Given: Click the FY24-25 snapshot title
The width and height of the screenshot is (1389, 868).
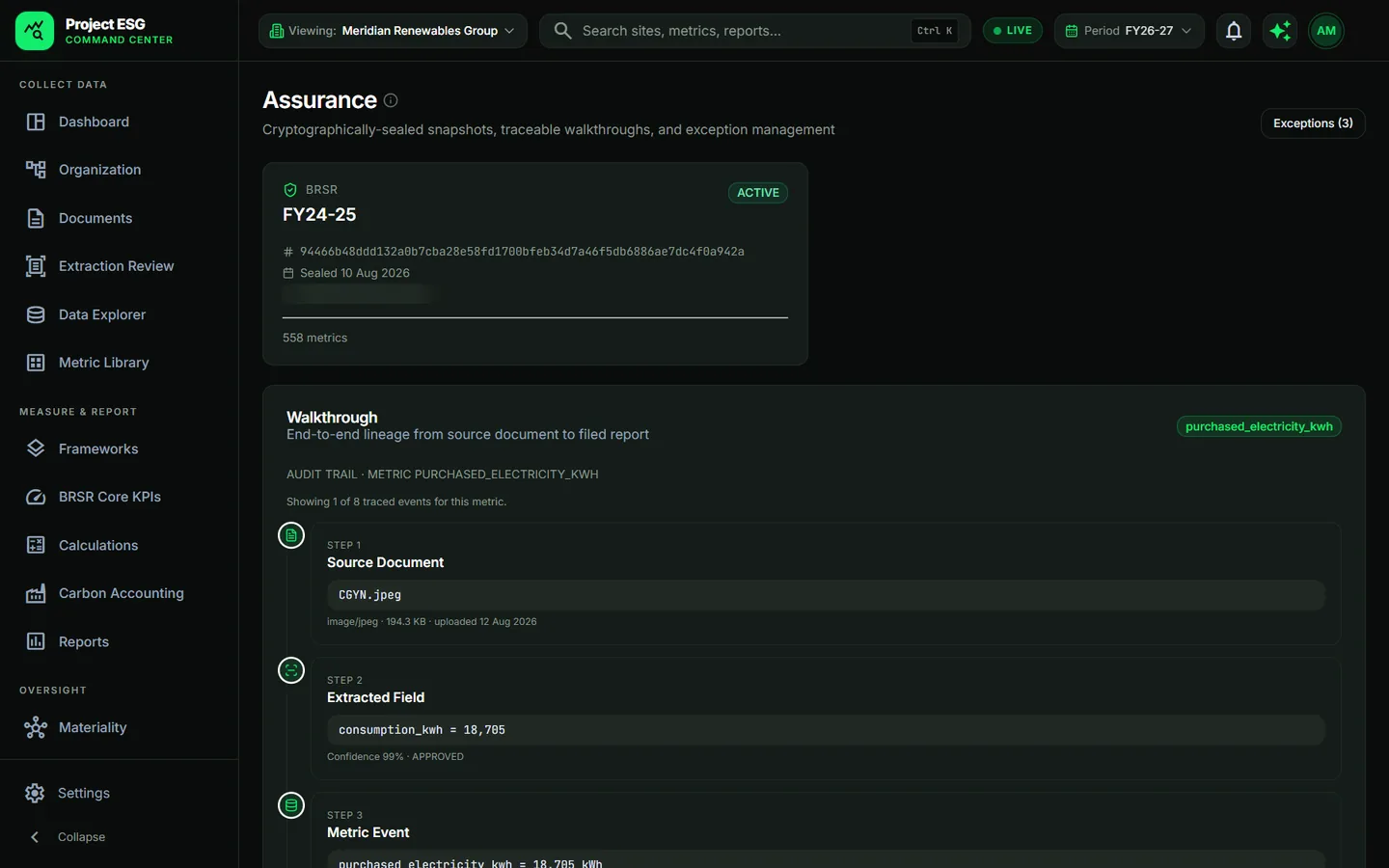Looking at the screenshot, I should pyautogui.click(x=319, y=214).
